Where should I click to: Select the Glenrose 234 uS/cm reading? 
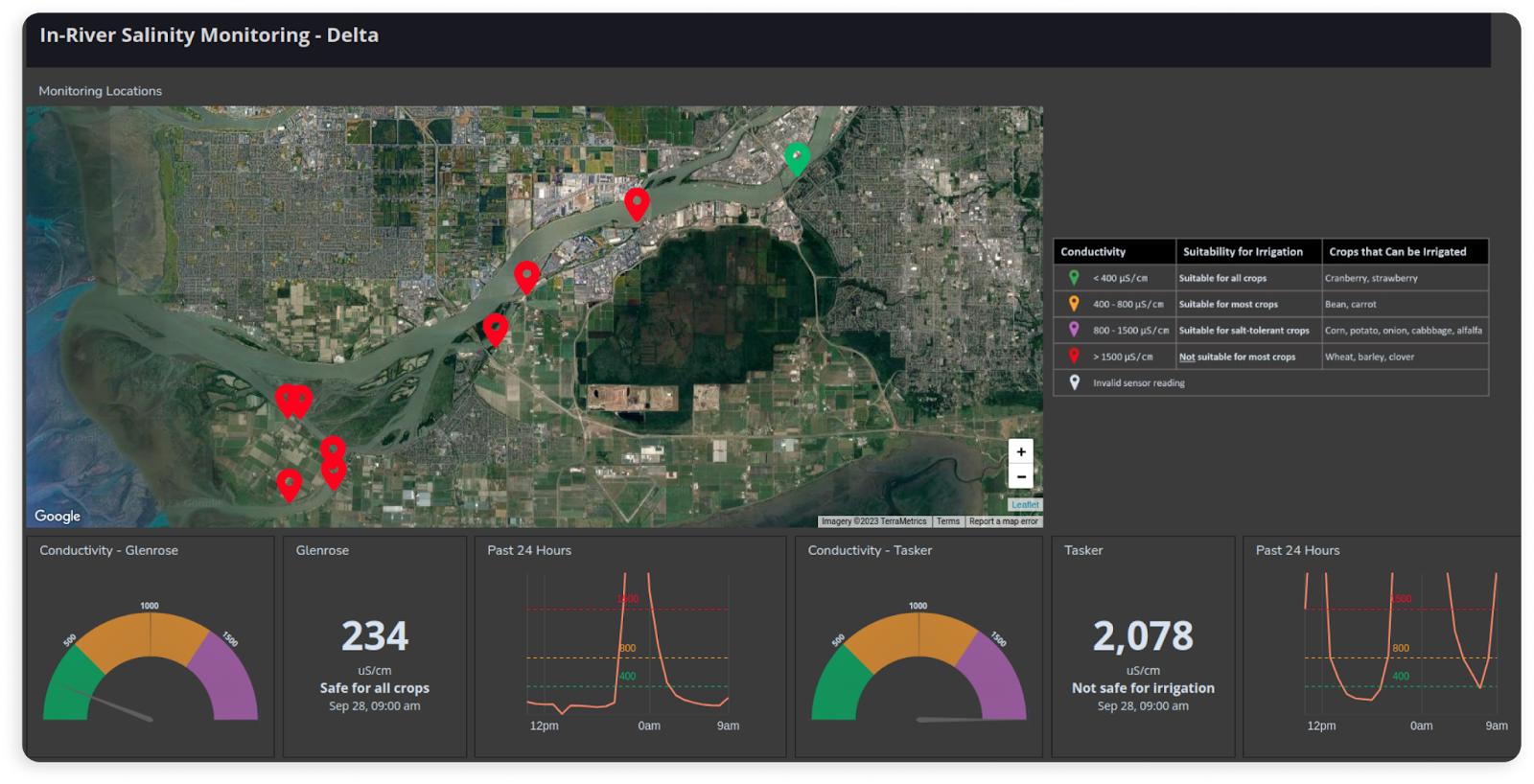375,636
